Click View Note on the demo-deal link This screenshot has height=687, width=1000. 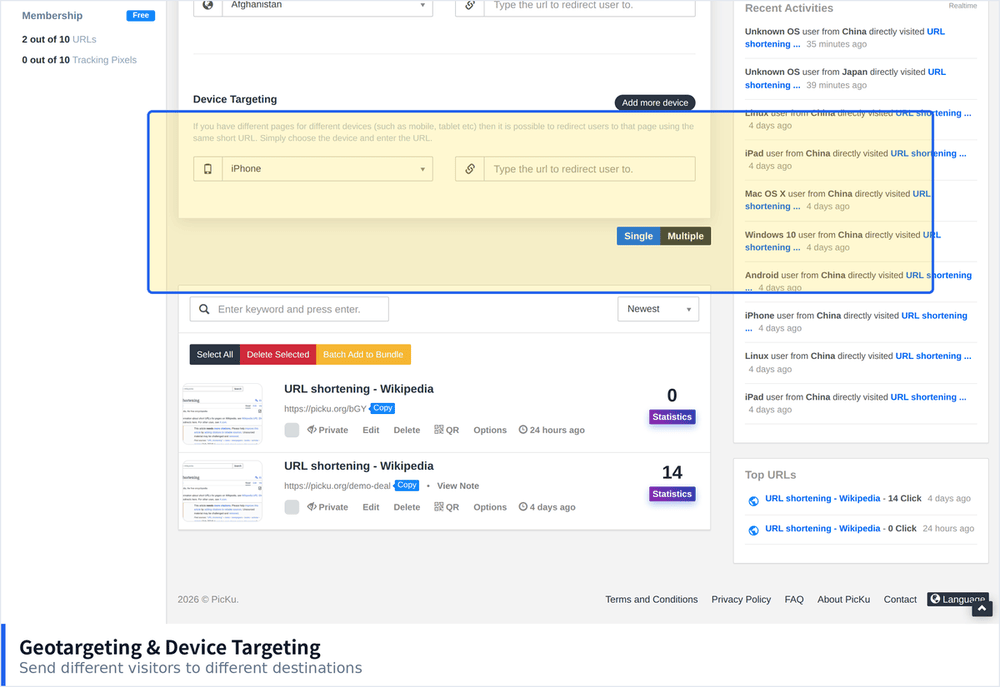pyautogui.click(x=458, y=486)
